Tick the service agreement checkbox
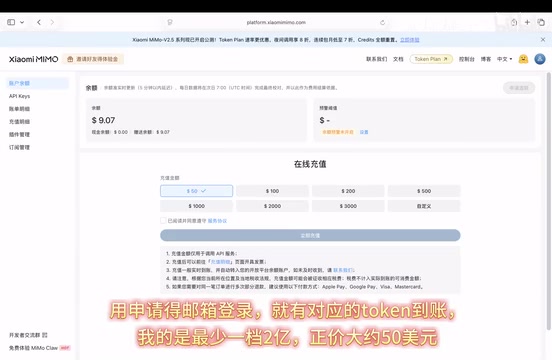The image size is (552, 360). click(163, 221)
